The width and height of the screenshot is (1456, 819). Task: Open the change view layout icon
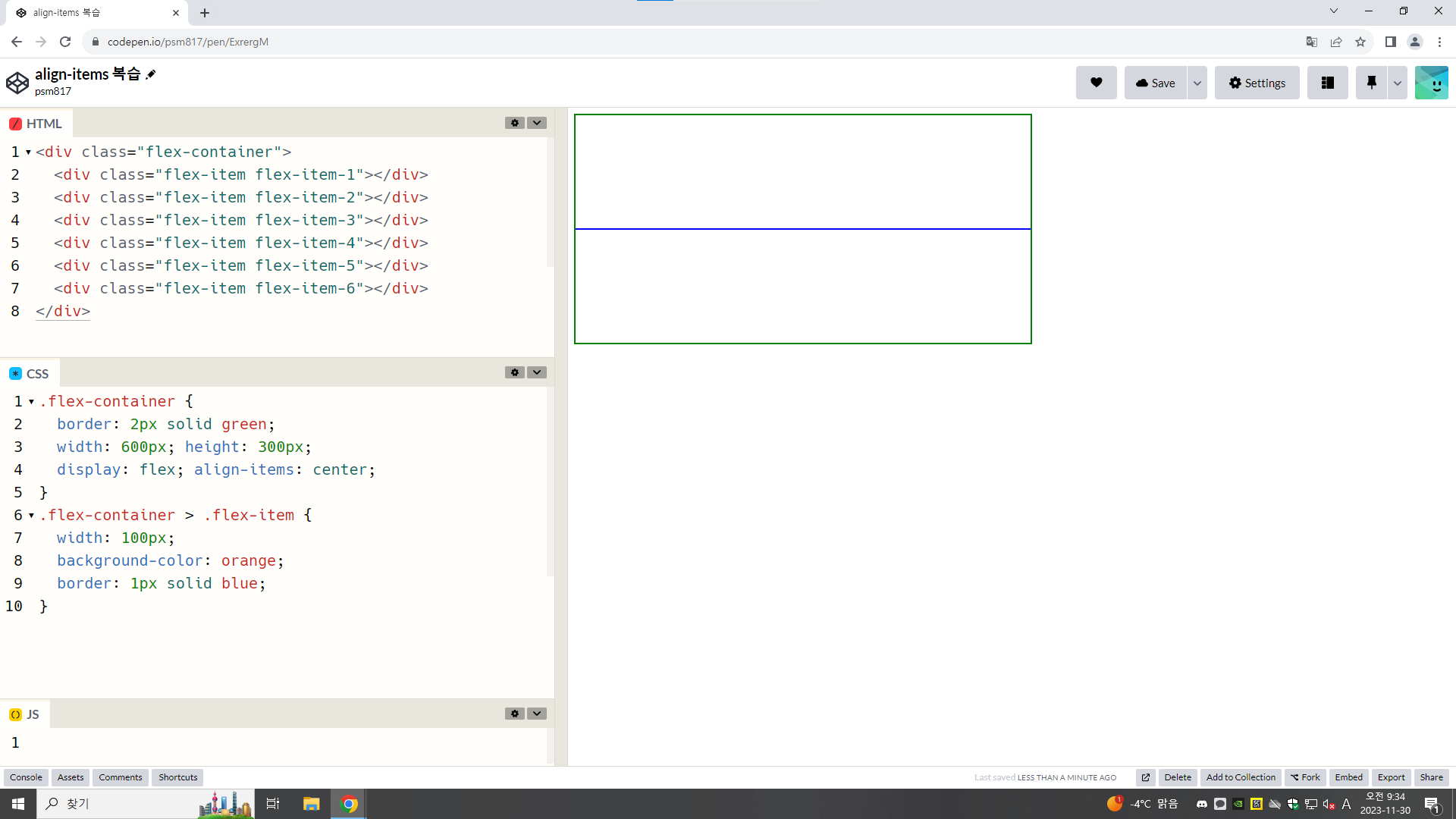click(x=1327, y=83)
